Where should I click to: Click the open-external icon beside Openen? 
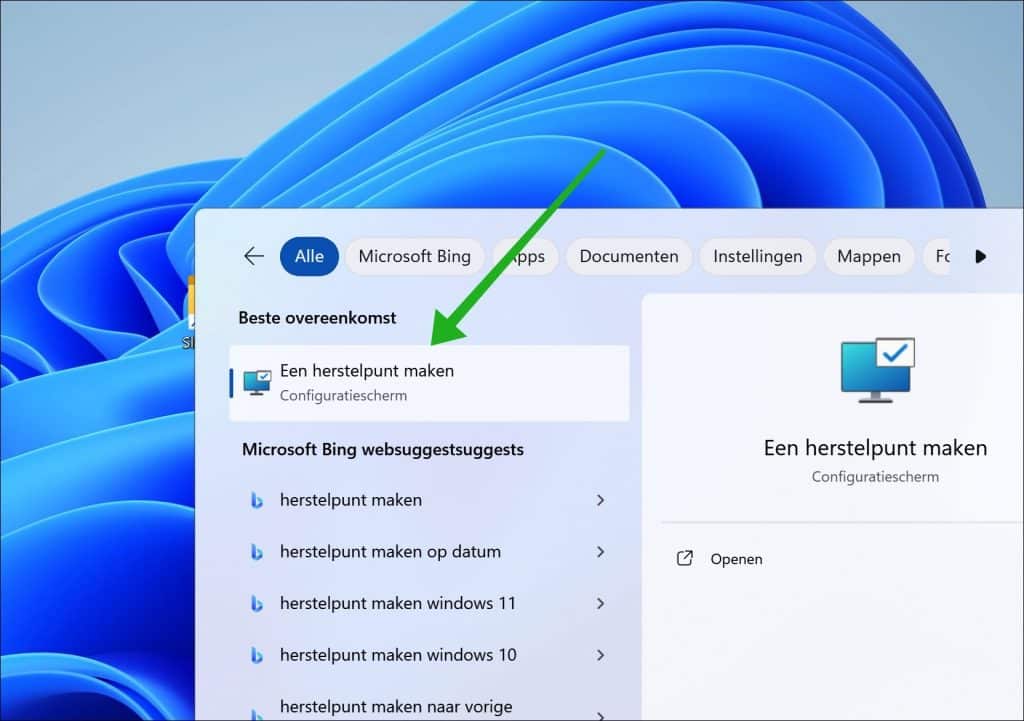pos(684,558)
